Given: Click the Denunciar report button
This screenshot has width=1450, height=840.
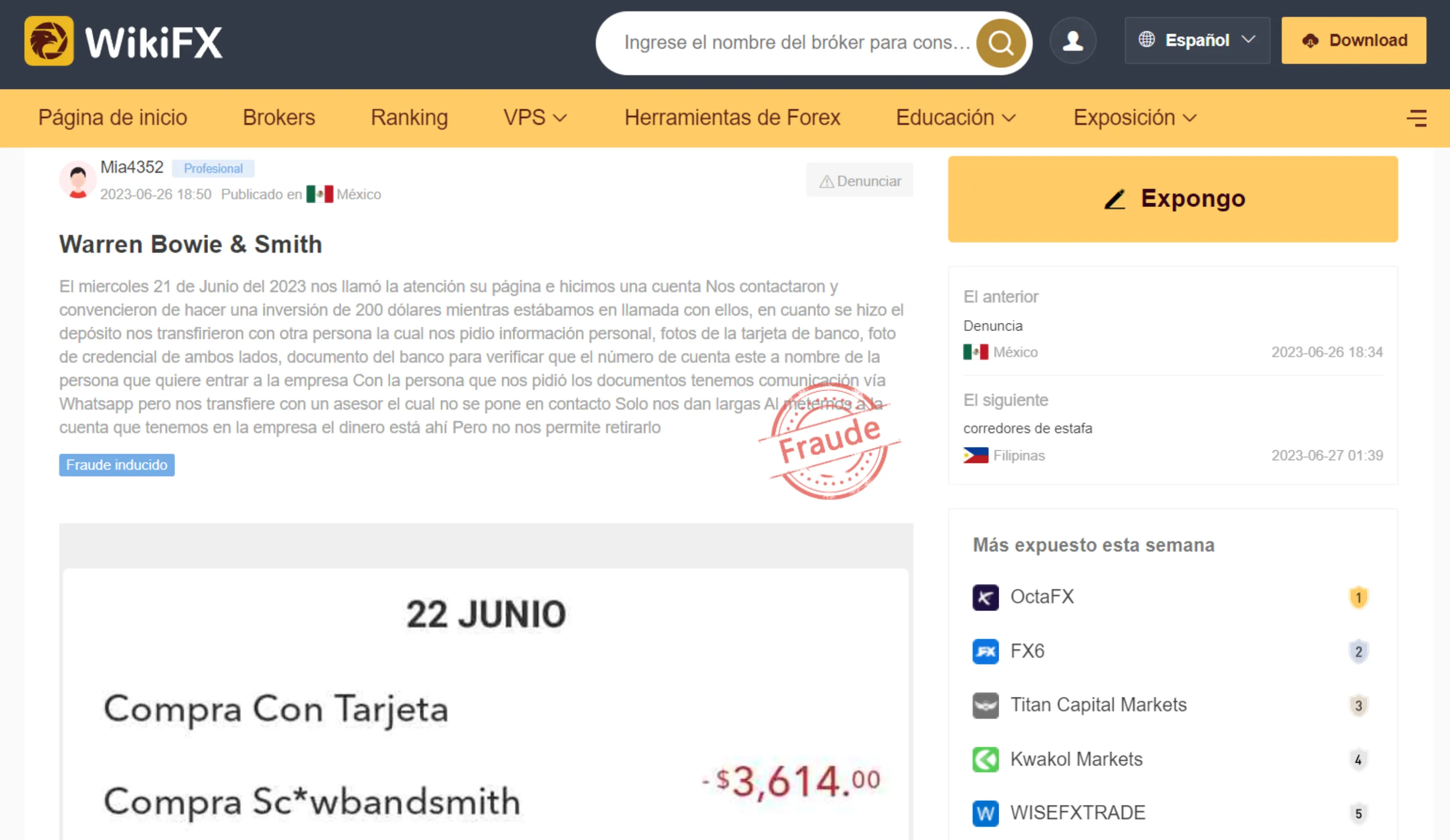Looking at the screenshot, I should (x=859, y=180).
